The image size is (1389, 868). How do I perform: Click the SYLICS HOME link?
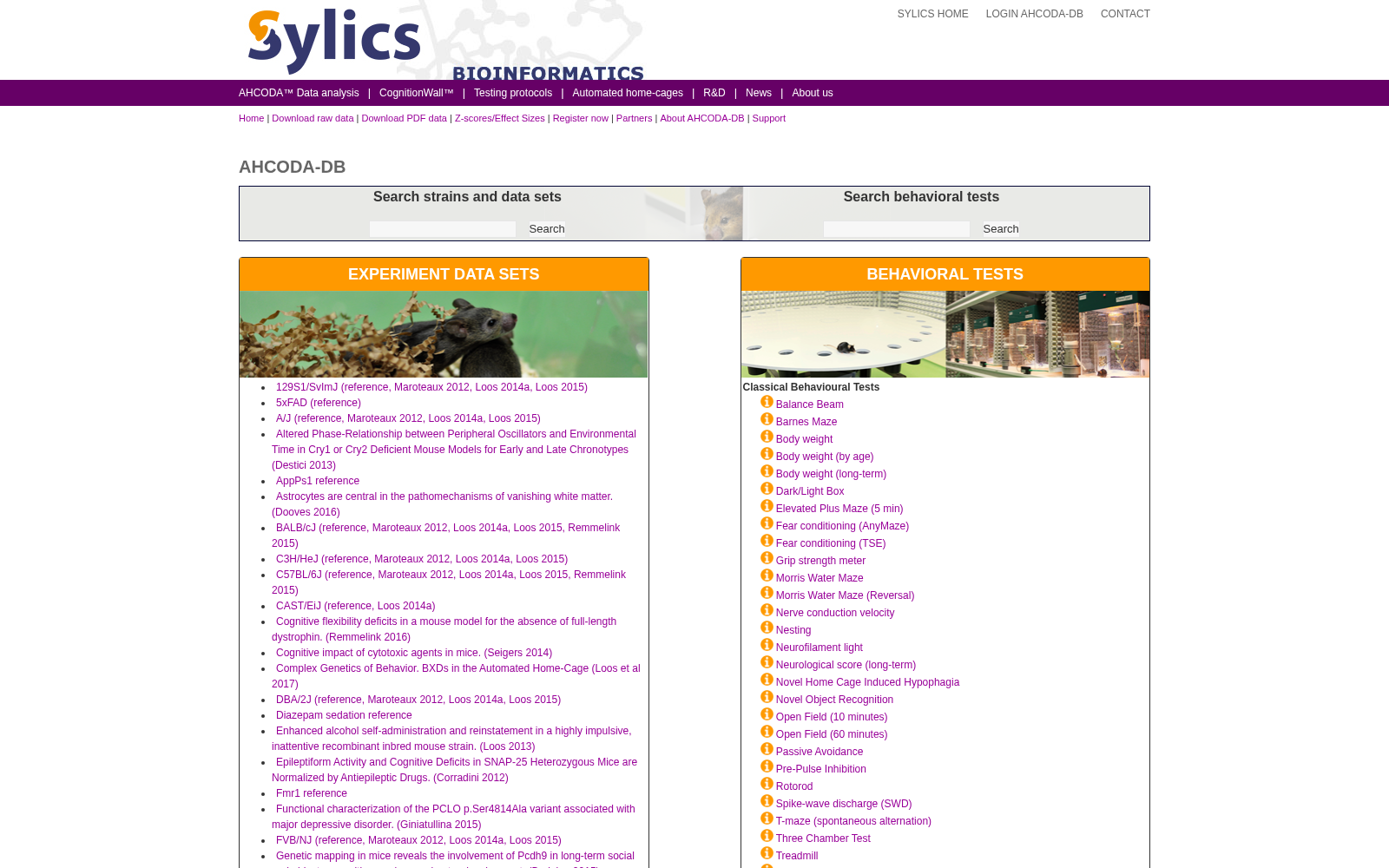coord(932,14)
